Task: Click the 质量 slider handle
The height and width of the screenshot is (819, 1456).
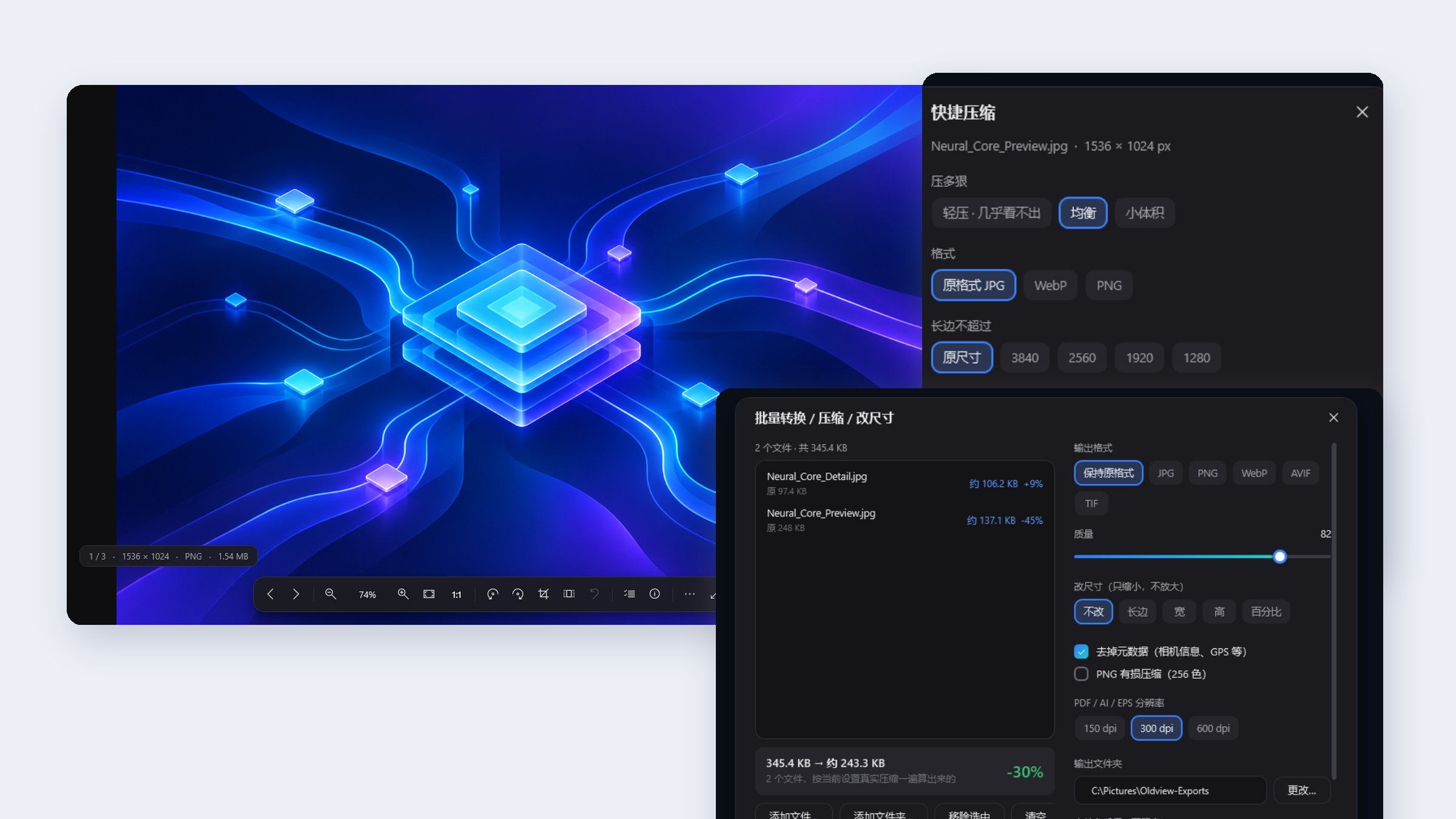Action: coord(1279,556)
